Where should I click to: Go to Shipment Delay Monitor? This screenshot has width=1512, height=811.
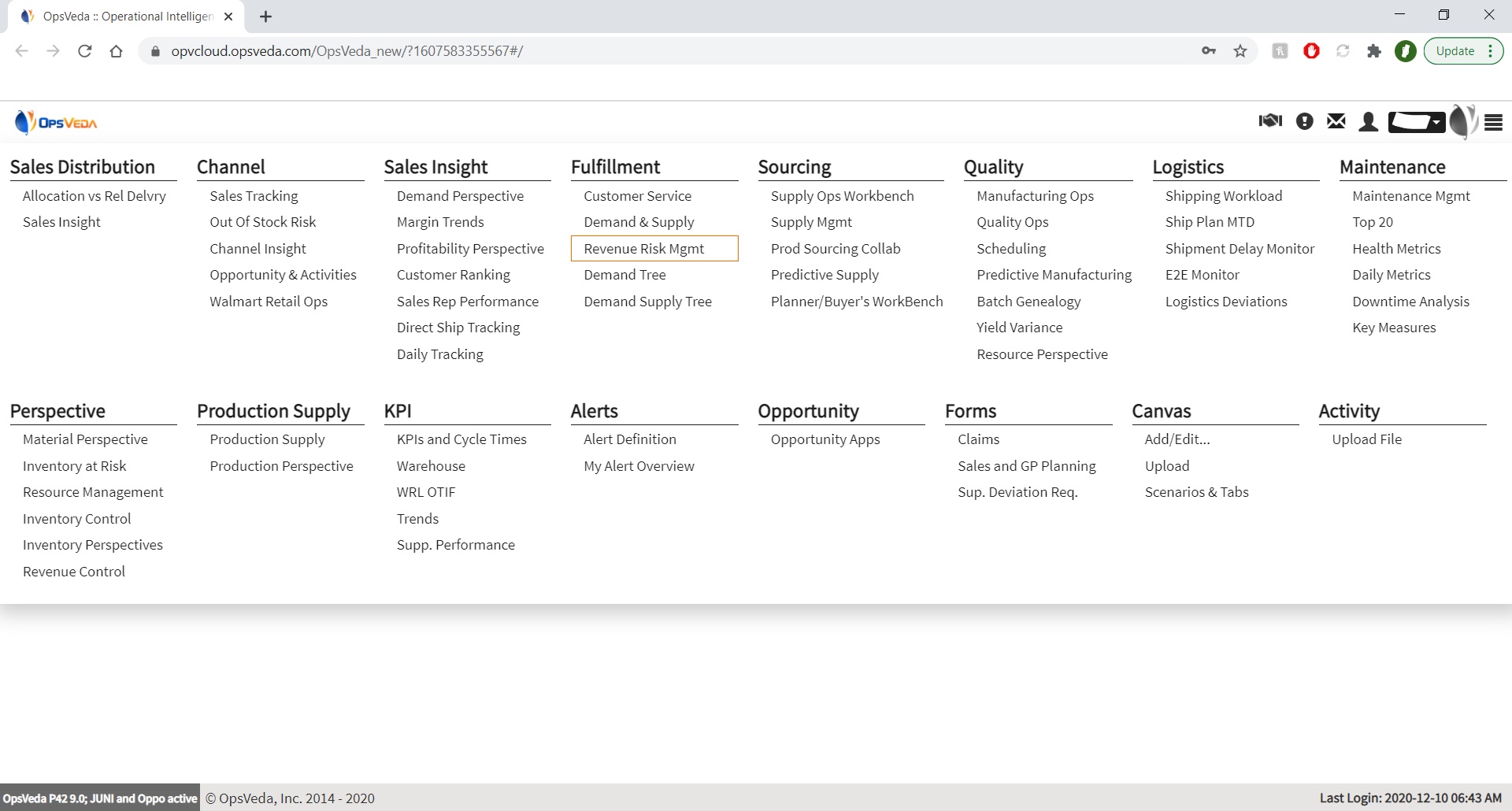(x=1240, y=249)
